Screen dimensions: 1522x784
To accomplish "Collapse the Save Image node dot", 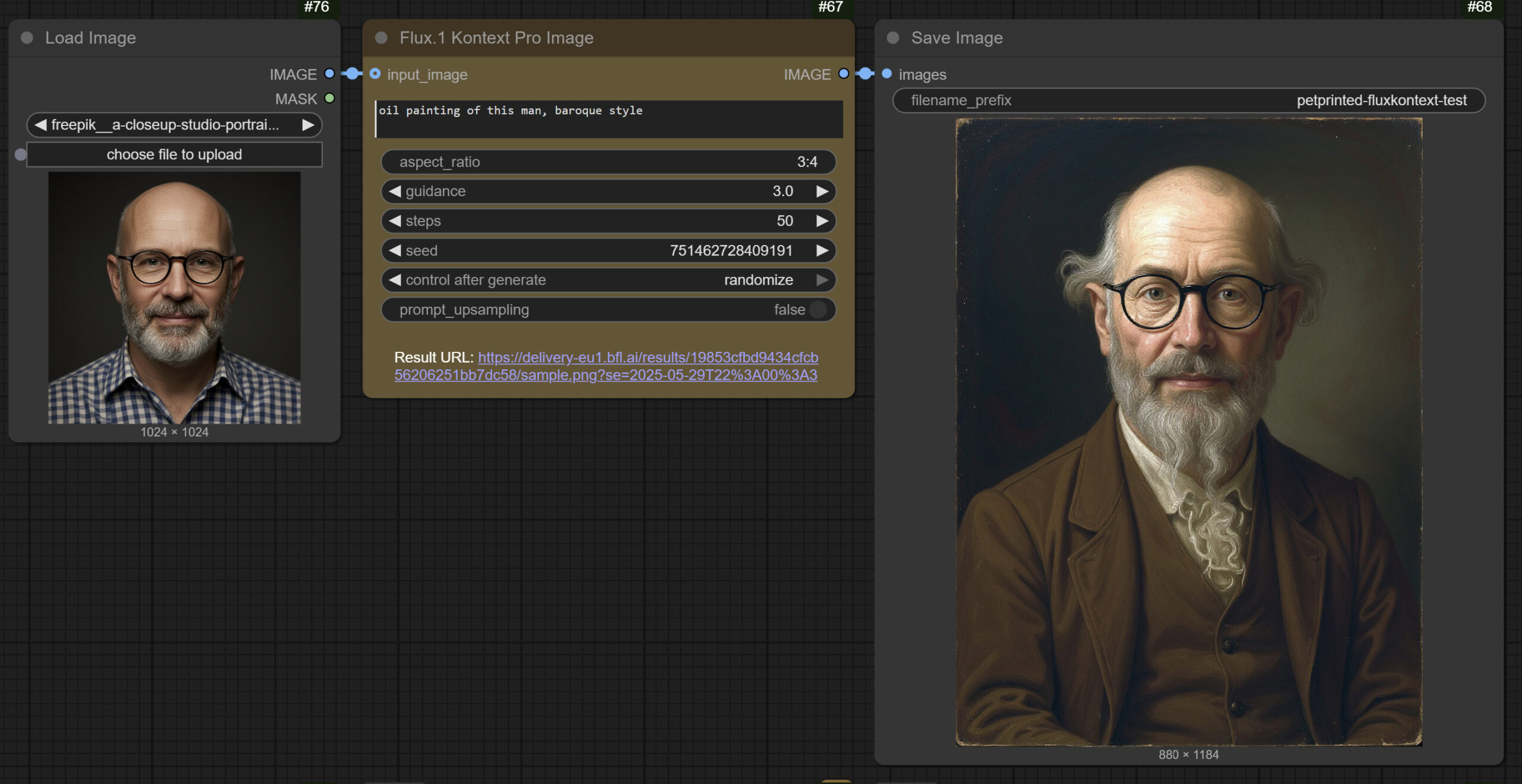I will (892, 38).
